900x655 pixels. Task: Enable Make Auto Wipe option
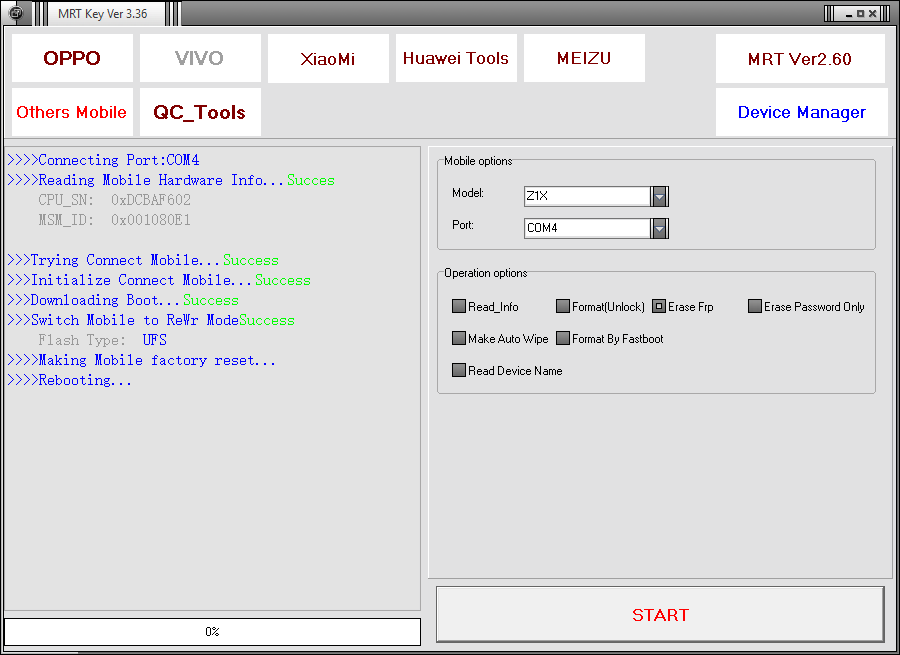click(459, 339)
